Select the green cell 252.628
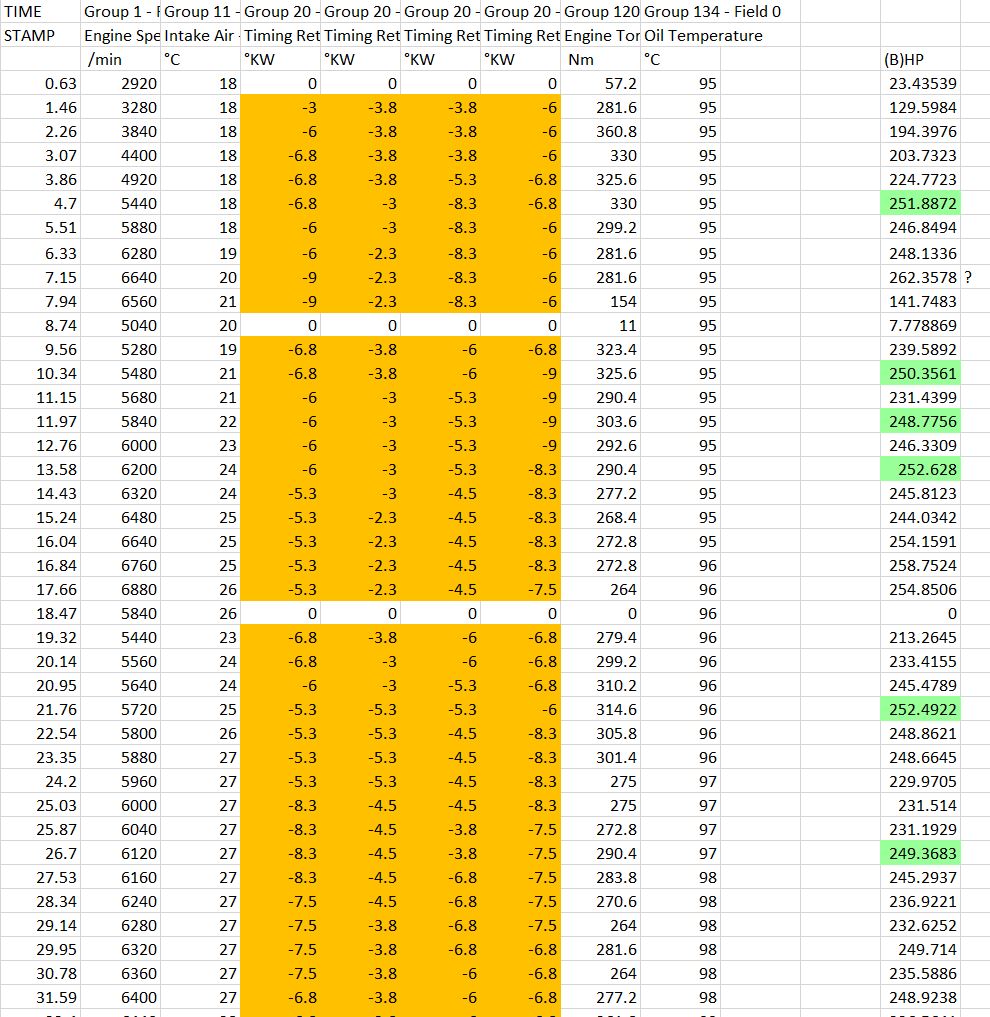This screenshot has width=990, height=1017. [x=920, y=470]
